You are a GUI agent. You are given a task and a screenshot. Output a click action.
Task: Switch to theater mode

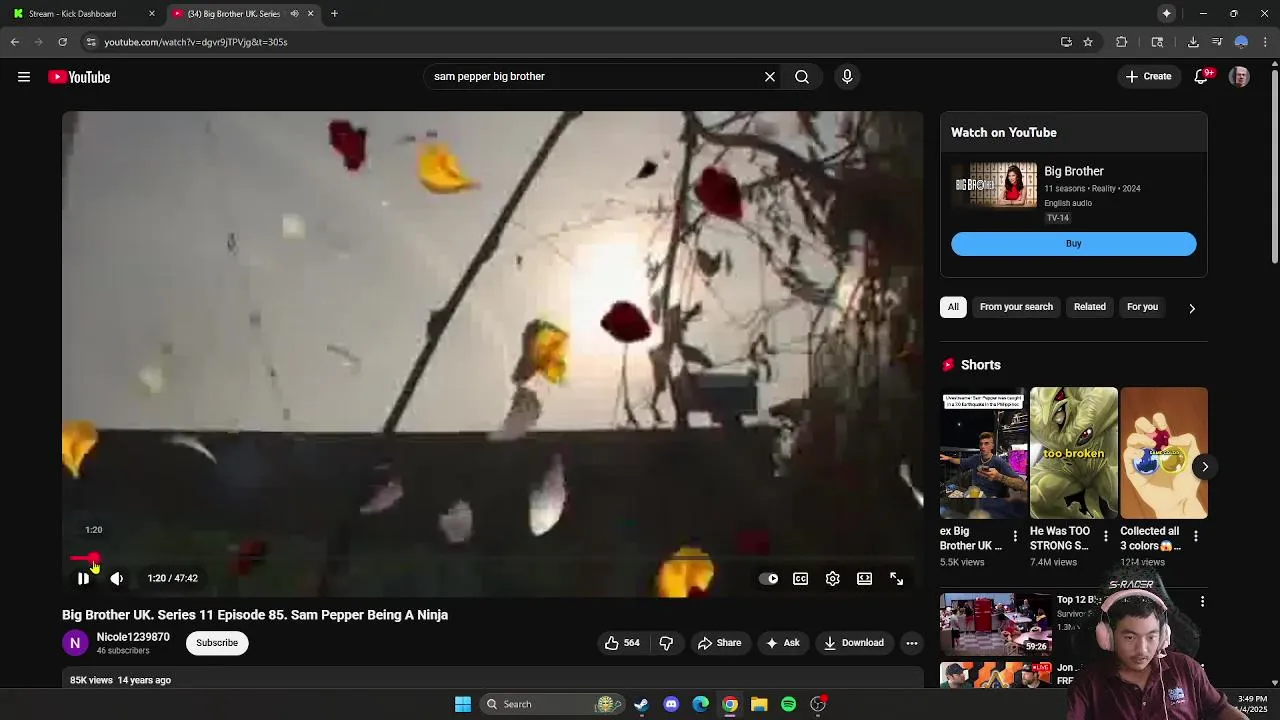pyautogui.click(x=865, y=578)
